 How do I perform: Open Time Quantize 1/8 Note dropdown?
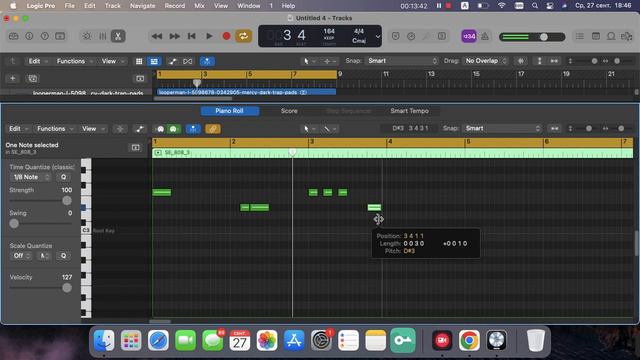click(31, 177)
